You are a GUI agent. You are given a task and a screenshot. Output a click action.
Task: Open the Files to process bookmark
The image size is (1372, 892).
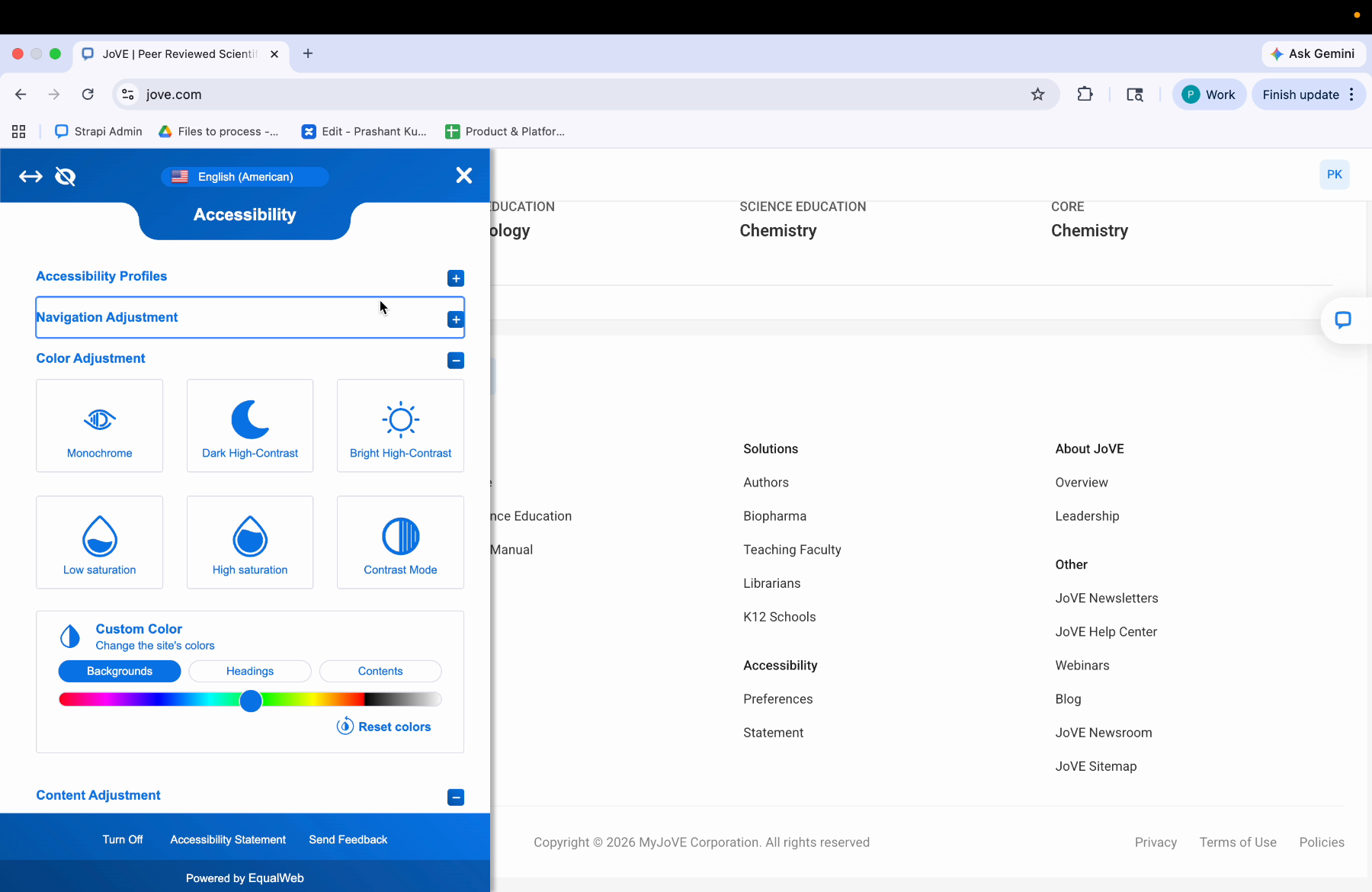click(219, 132)
